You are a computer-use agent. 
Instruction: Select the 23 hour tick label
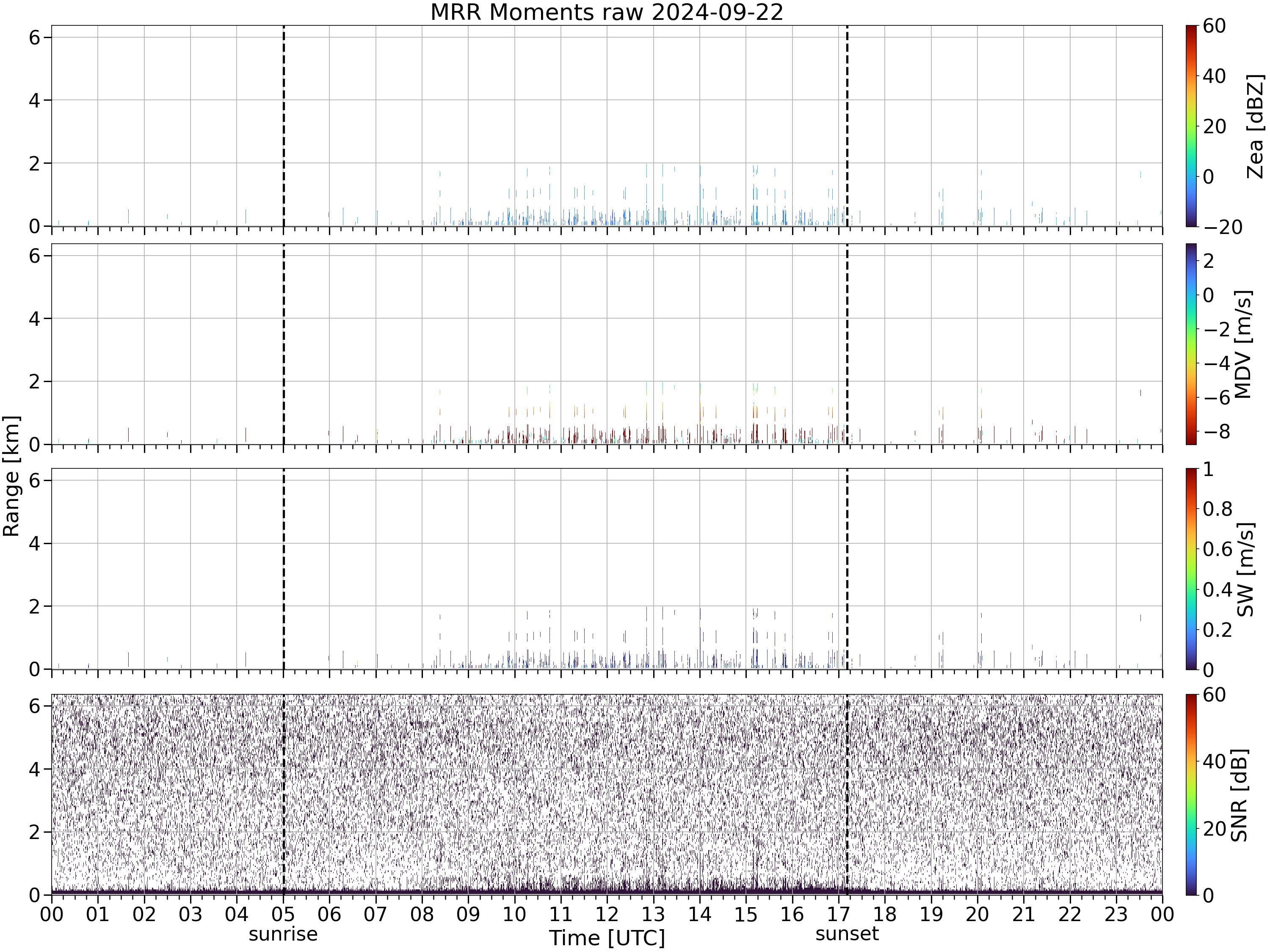1116,913
